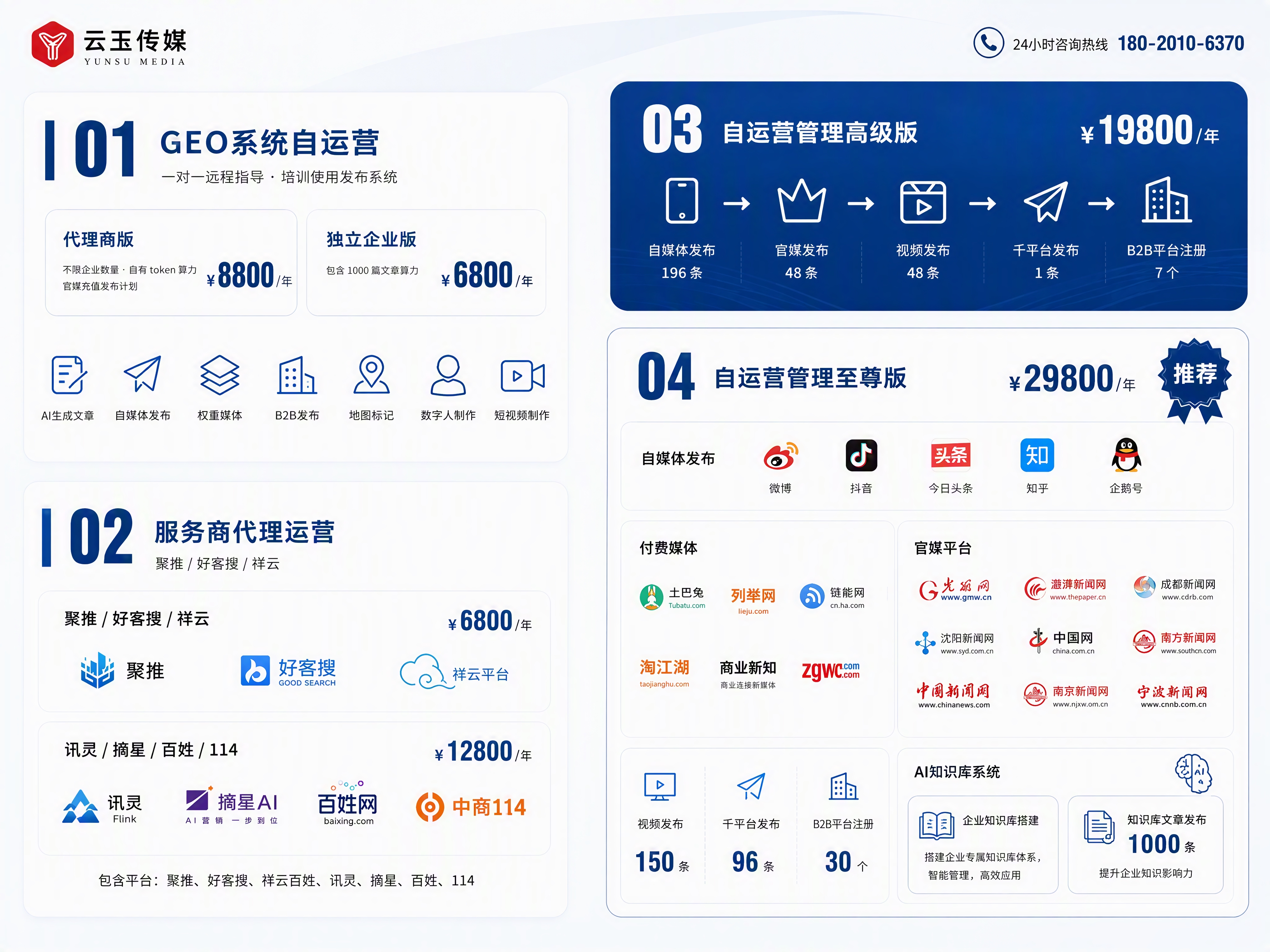Open the 光明网 www.gmw.cn link

pos(955,589)
